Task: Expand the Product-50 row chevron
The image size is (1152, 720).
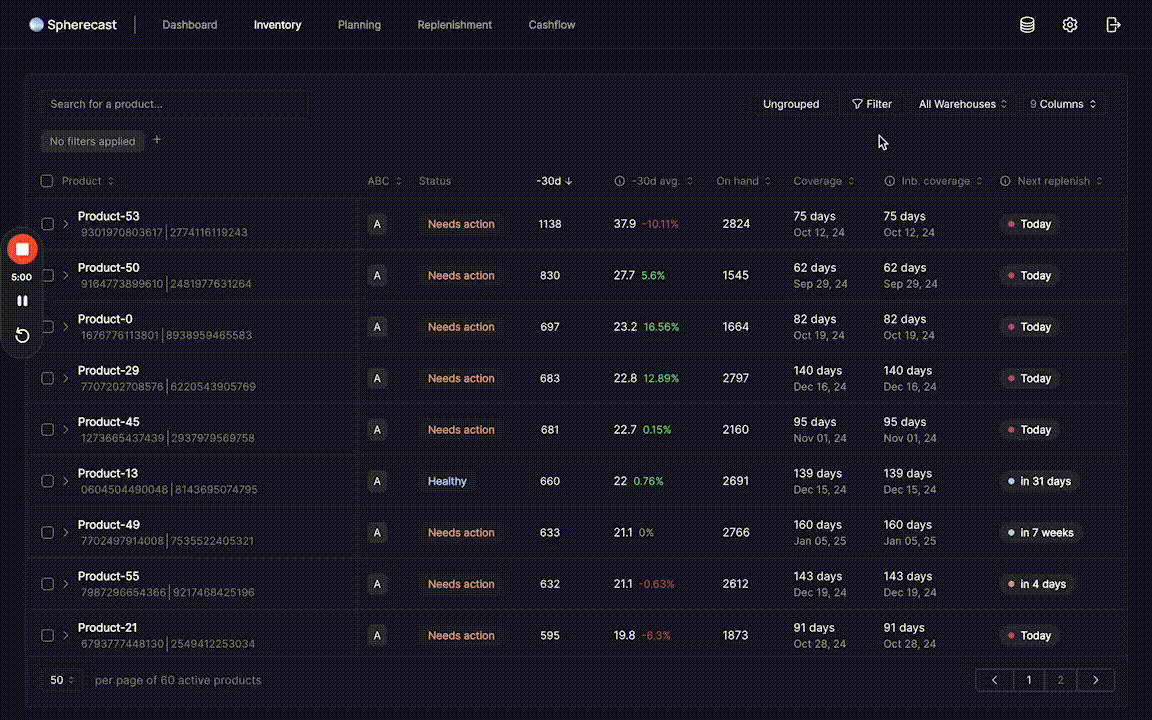Action: coord(66,276)
